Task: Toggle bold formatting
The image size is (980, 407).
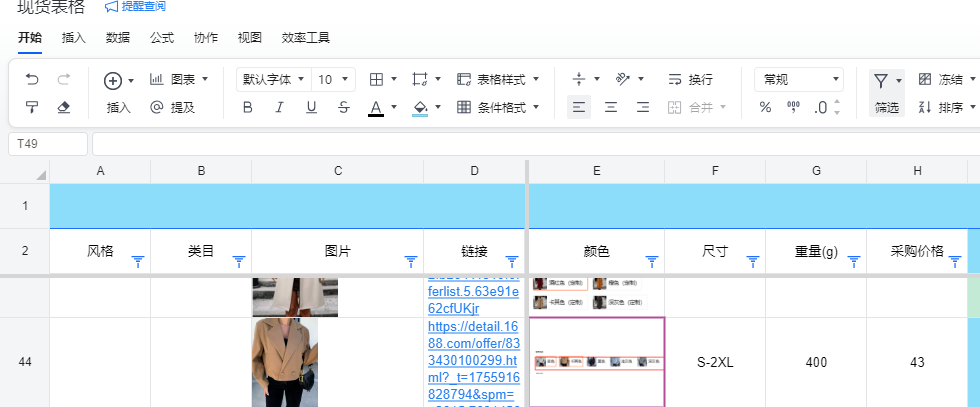Action: point(248,107)
